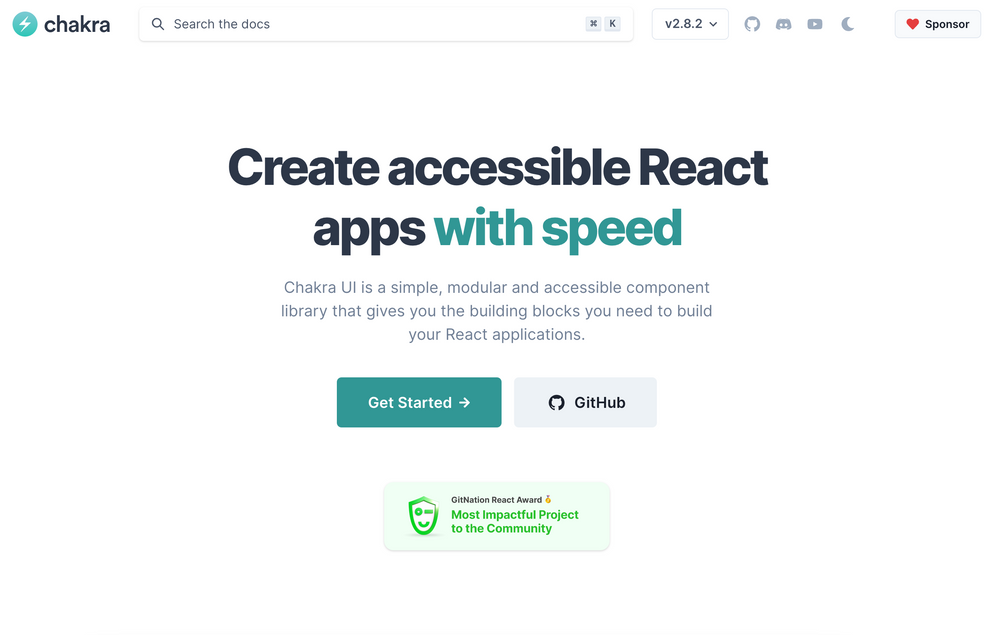Click the Search the docs input field
1000x635 pixels.
[350, 24]
